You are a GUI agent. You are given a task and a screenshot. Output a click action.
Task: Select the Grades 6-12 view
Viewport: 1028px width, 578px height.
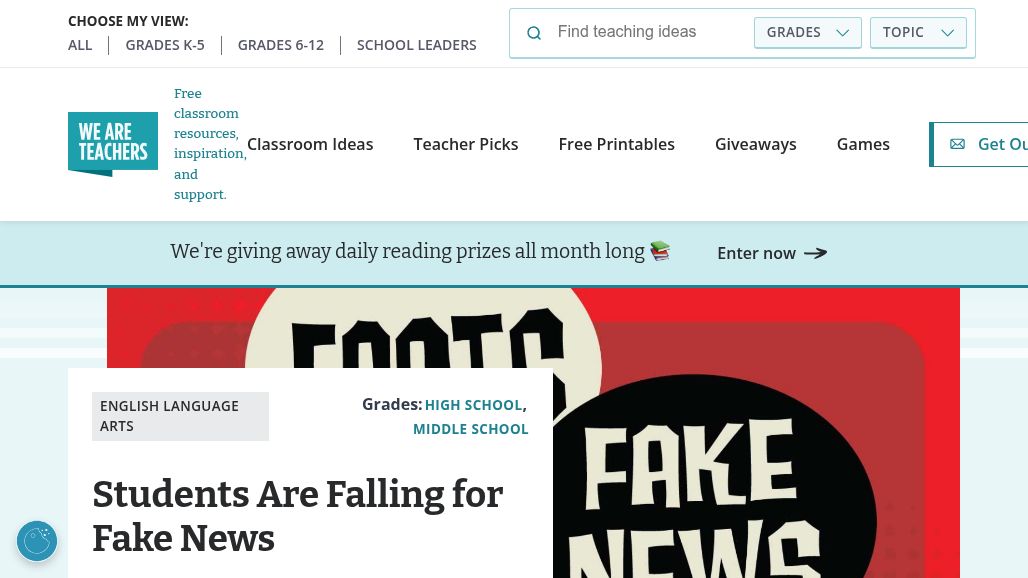pyautogui.click(x=281, y=45)
